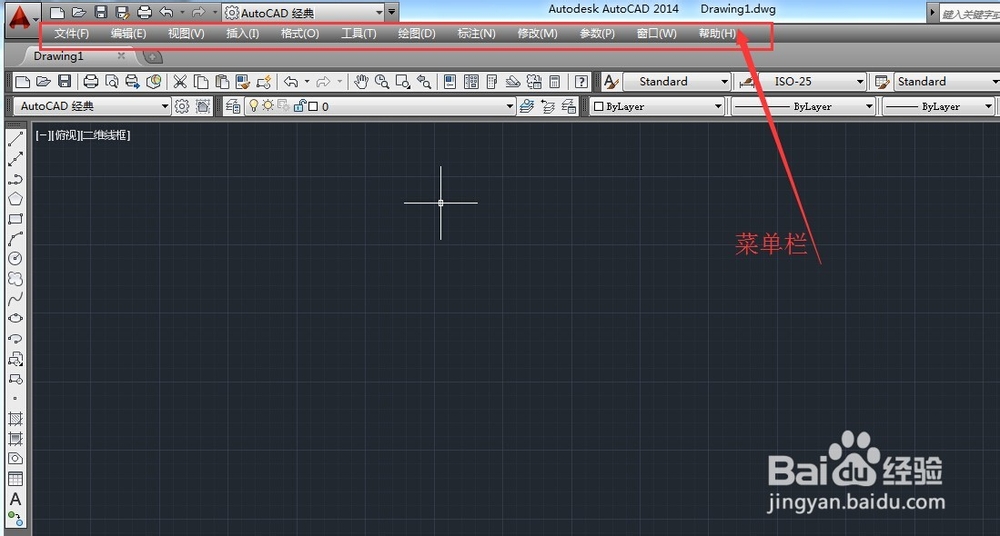Viewport: 1000px width, 536px height.
Task: Open the 修改(M) menu
Action: pos(537,34)
